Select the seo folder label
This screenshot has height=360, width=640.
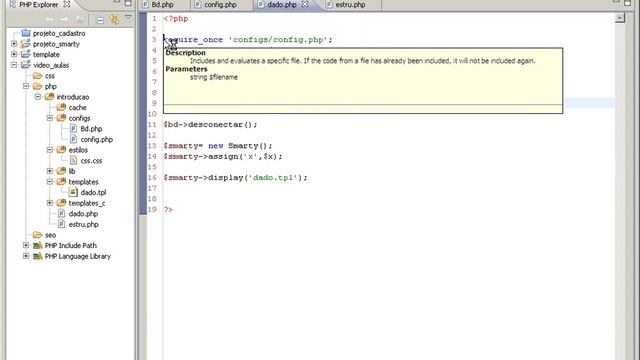51,235
